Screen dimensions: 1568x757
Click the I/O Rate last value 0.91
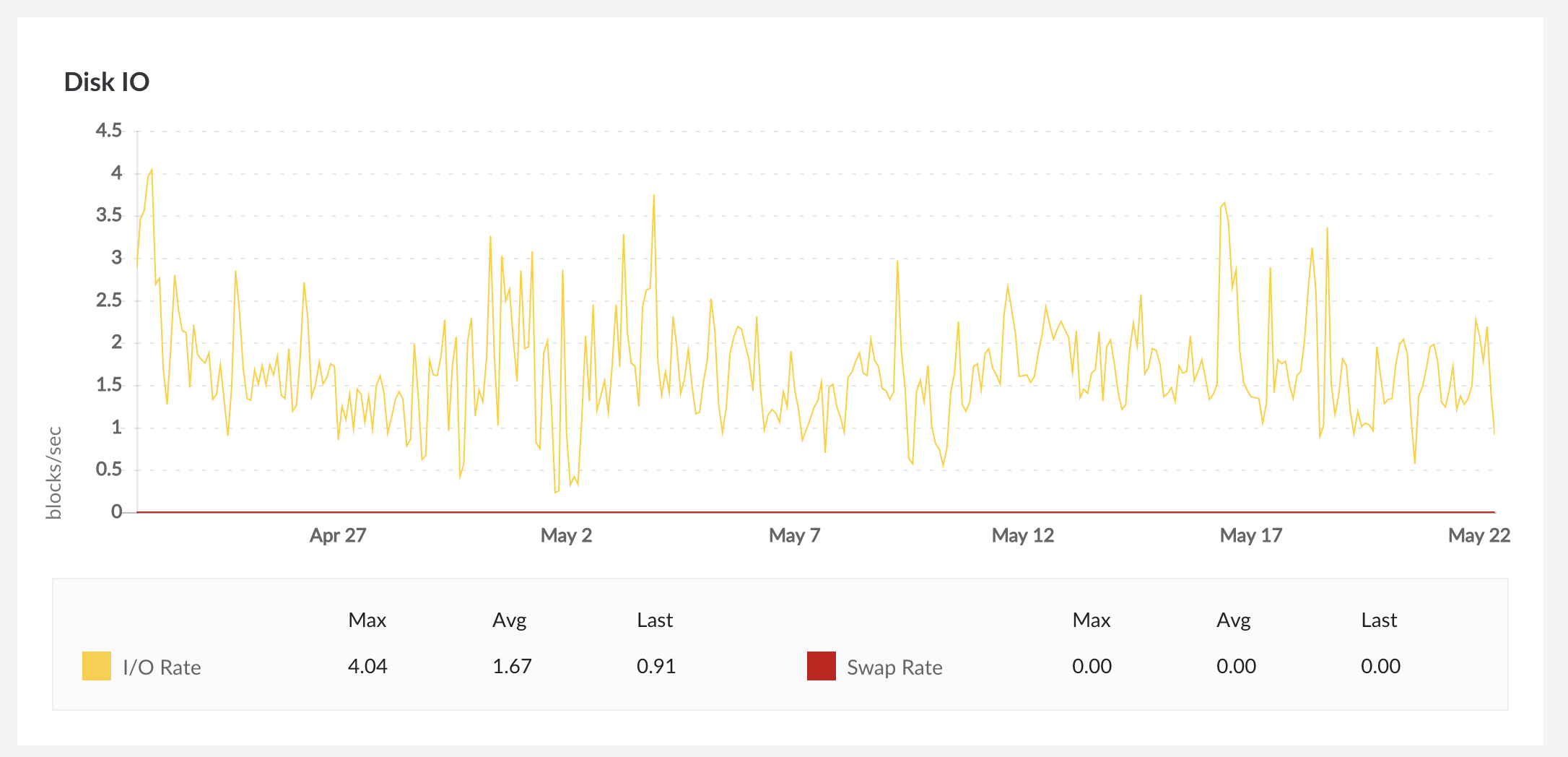click(656, 666)
